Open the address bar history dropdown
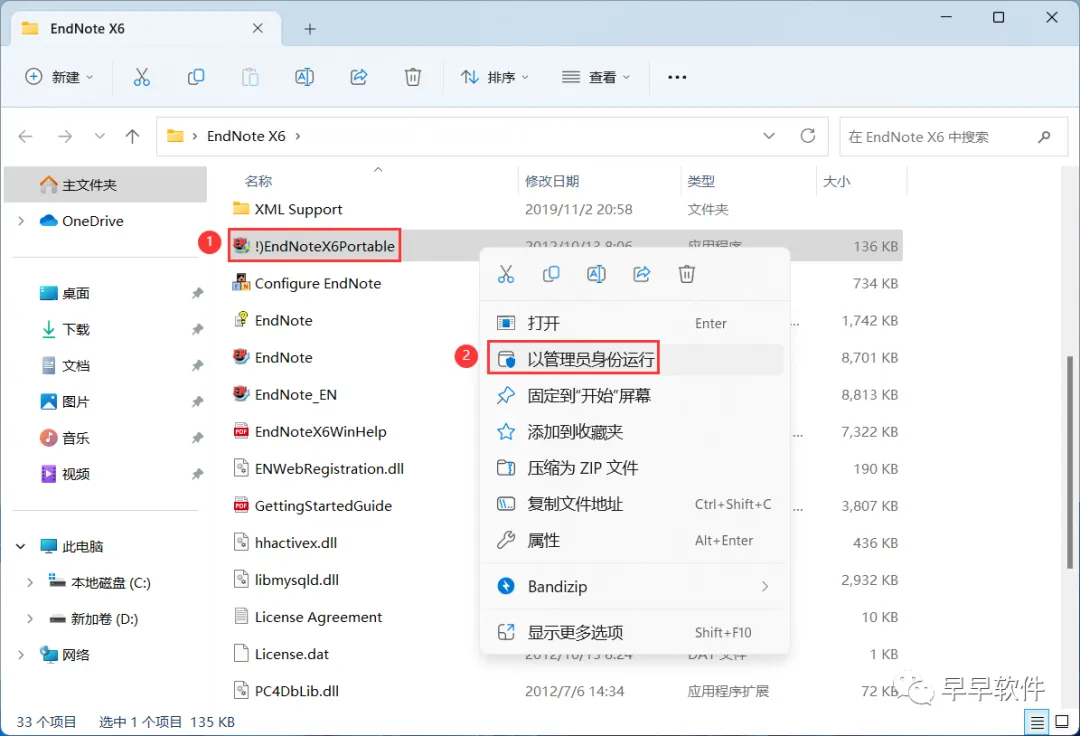Image resolution: width=1080 pixels, height=736 pixels. 769,136
